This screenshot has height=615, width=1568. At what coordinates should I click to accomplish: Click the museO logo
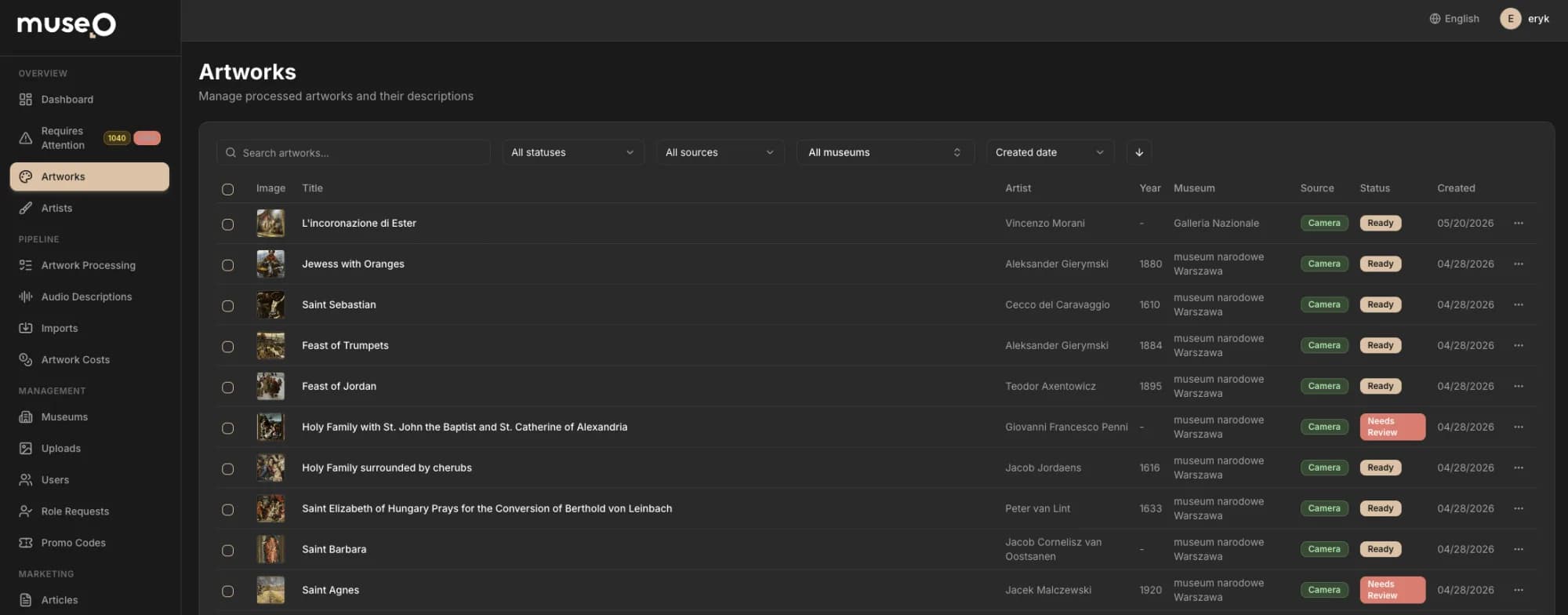click(67, 24)
